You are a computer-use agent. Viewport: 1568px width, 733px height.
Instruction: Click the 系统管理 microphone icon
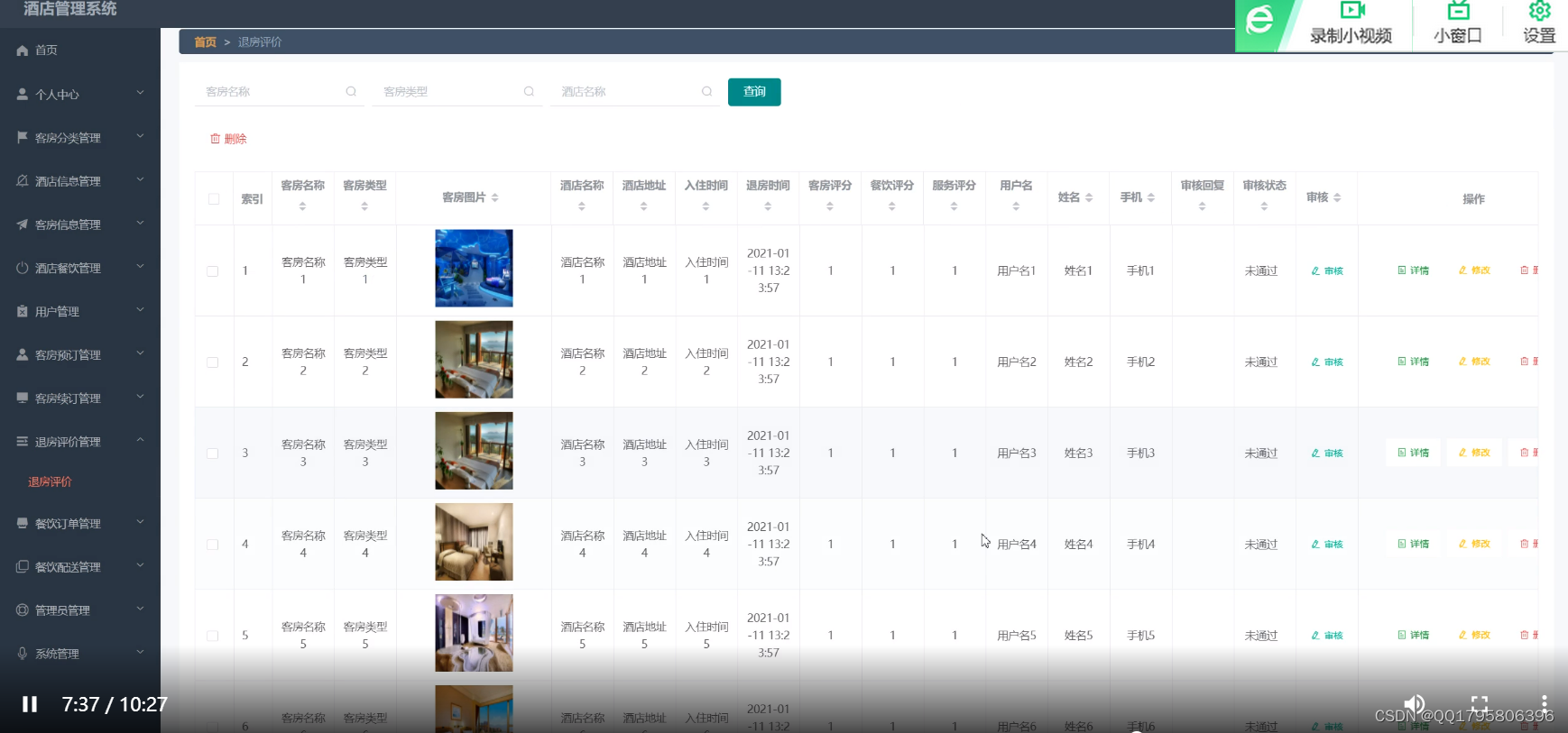23,654
